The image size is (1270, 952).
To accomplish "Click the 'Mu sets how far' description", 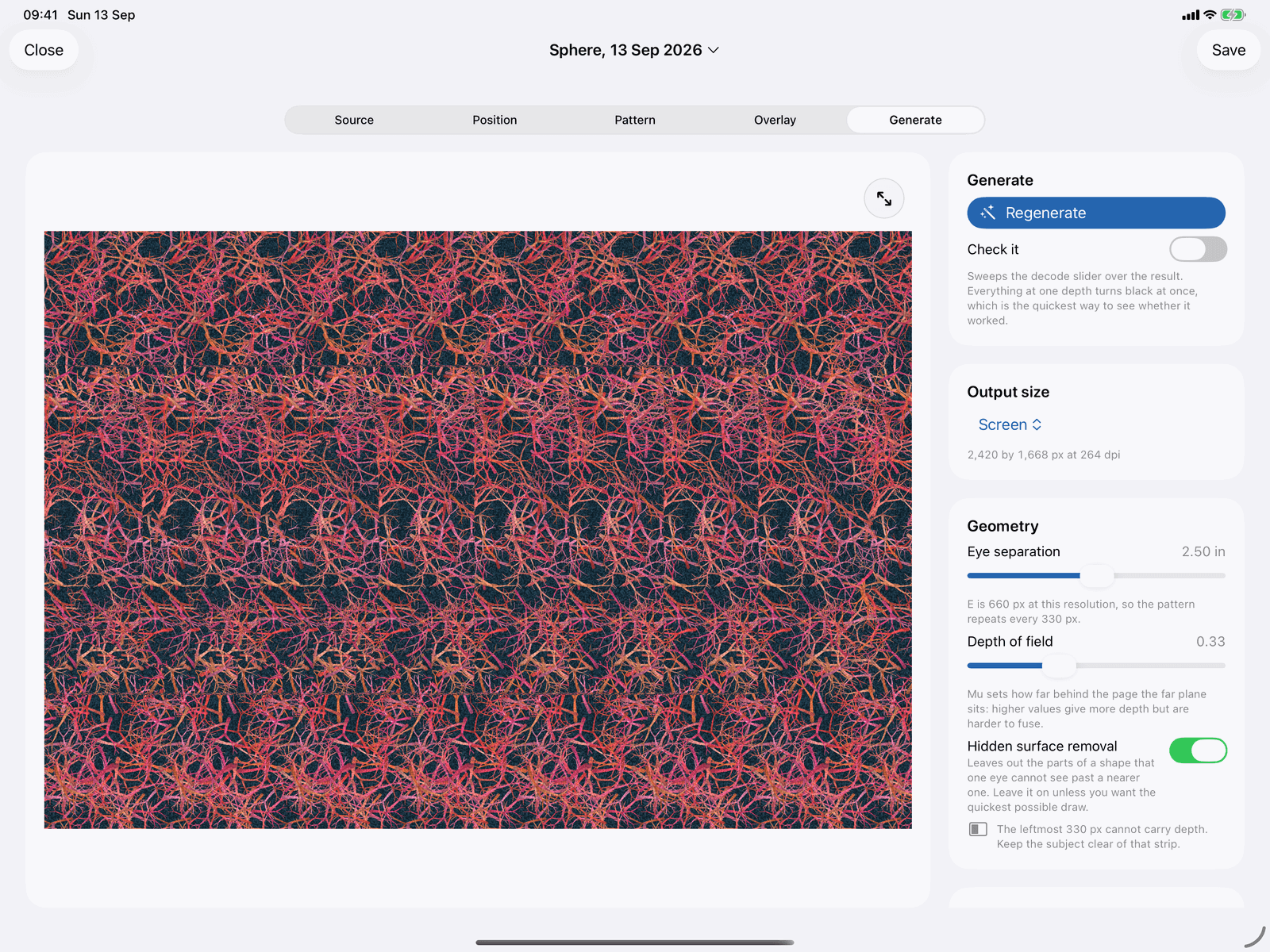I will point(1087,708).
